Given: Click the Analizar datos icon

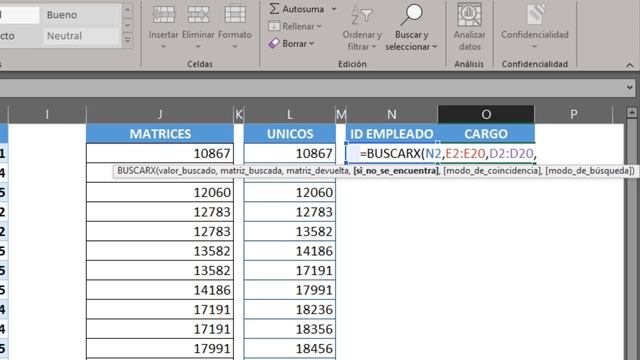Looking at the screenshot, I should pos(469,15).
